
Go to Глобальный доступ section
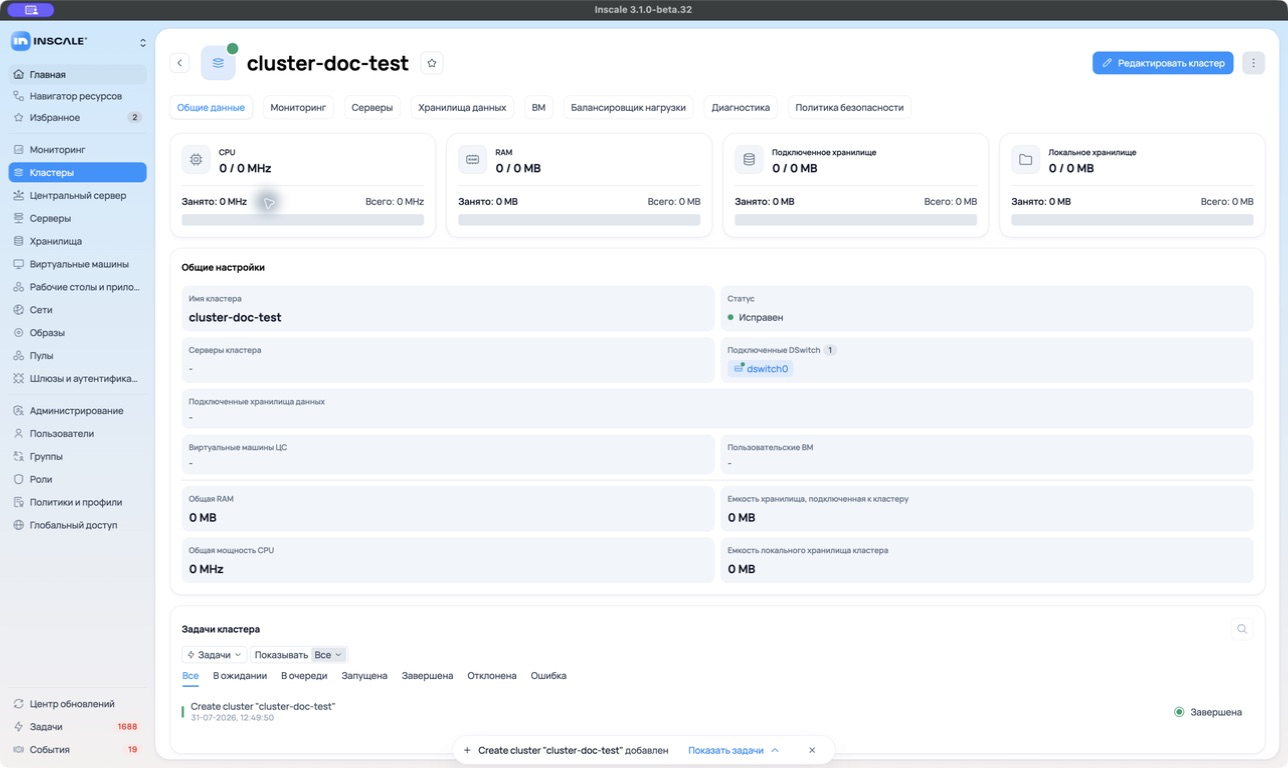(x=78, y=525)
